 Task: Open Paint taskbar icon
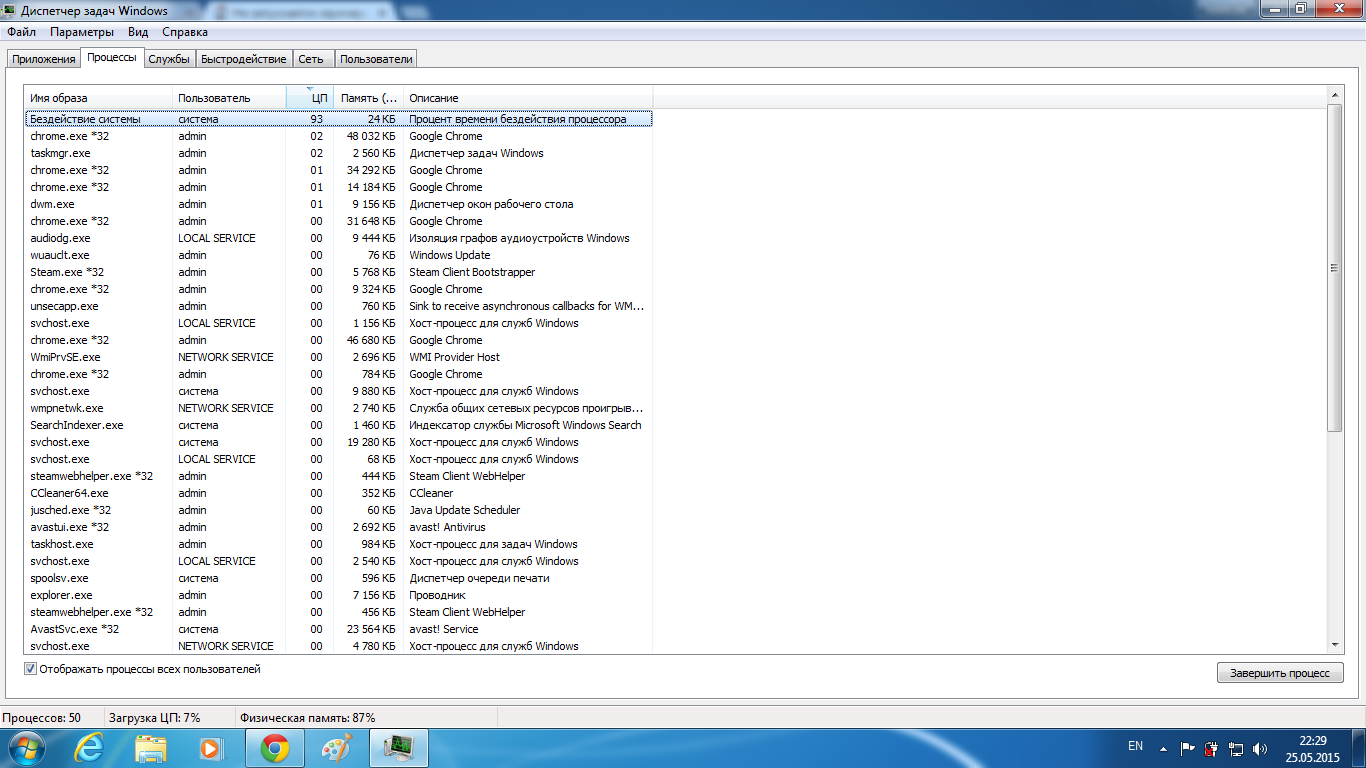337,748
